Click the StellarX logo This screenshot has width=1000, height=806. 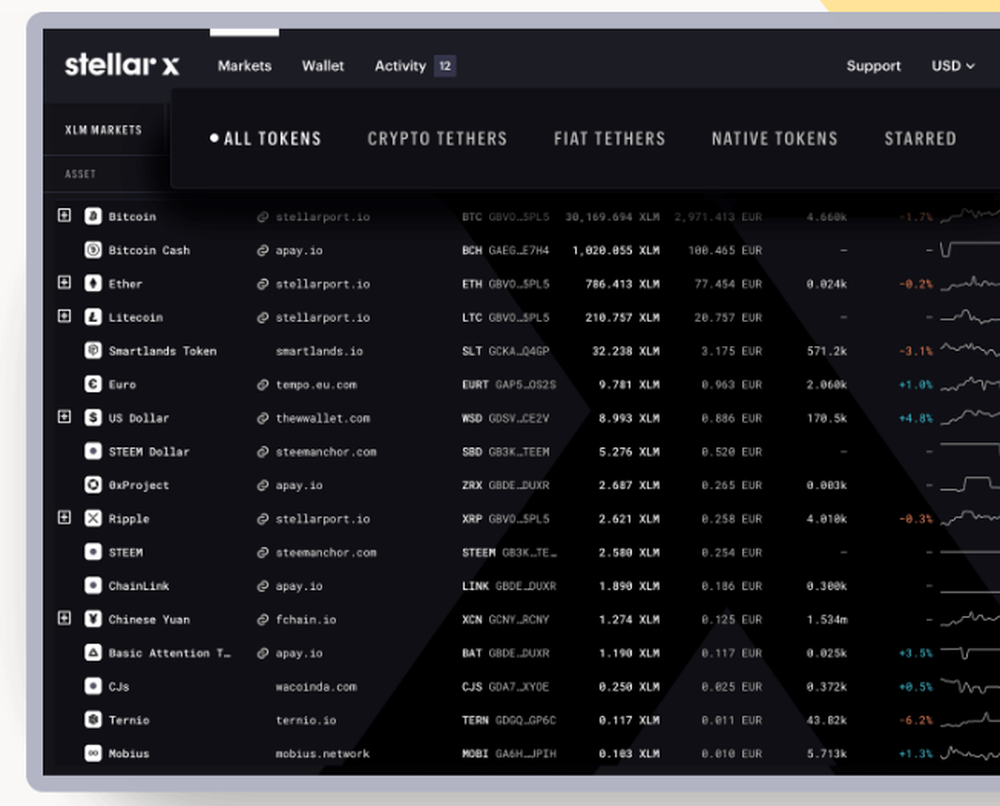point(120,64)
